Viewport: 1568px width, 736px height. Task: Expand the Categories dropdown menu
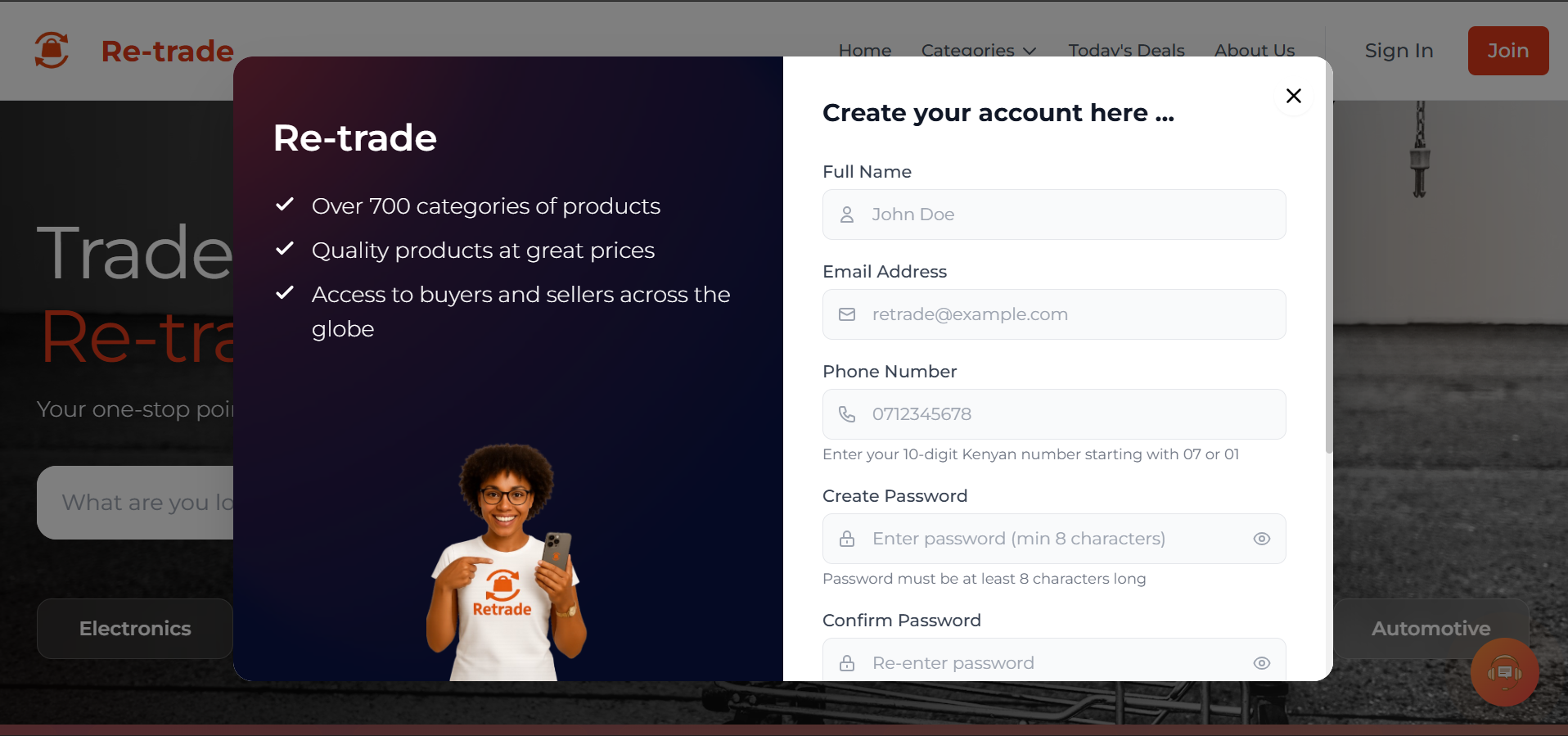click(978, 50)
